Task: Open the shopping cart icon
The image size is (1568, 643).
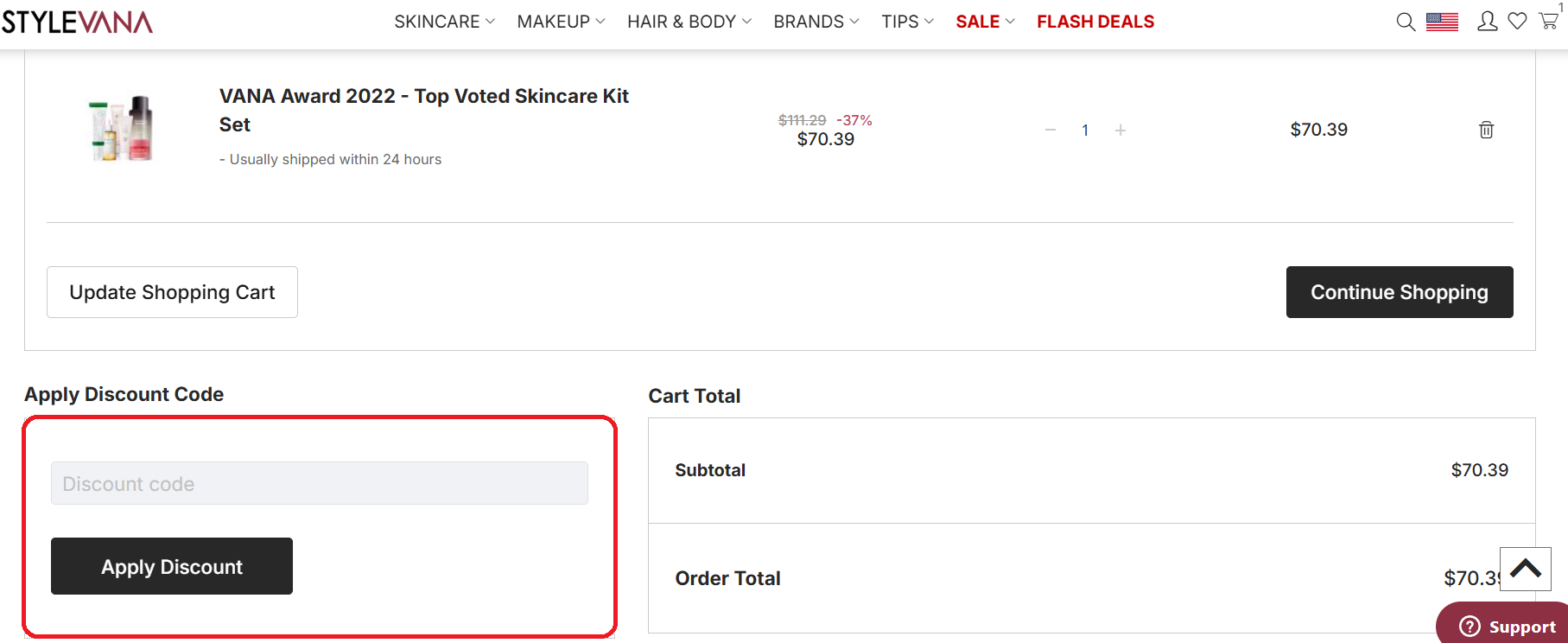Action: [x=1549, y=22]
